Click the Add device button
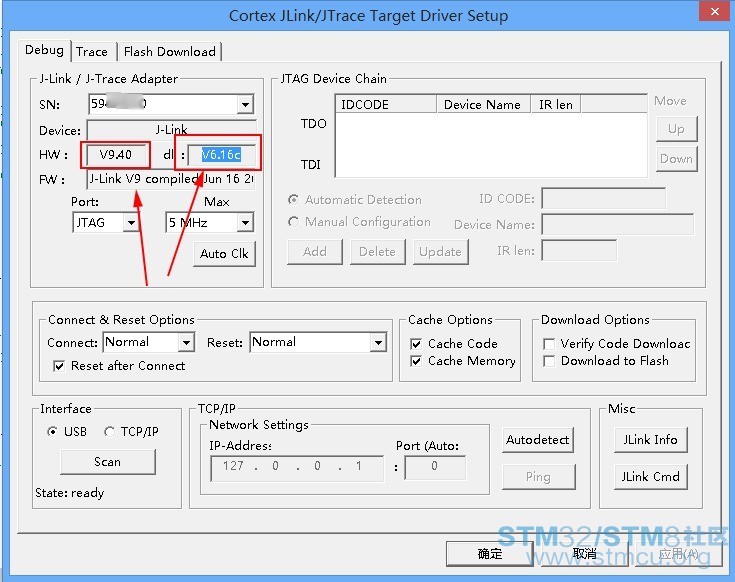Screen dimensions: 735x582 coord(315,252)
